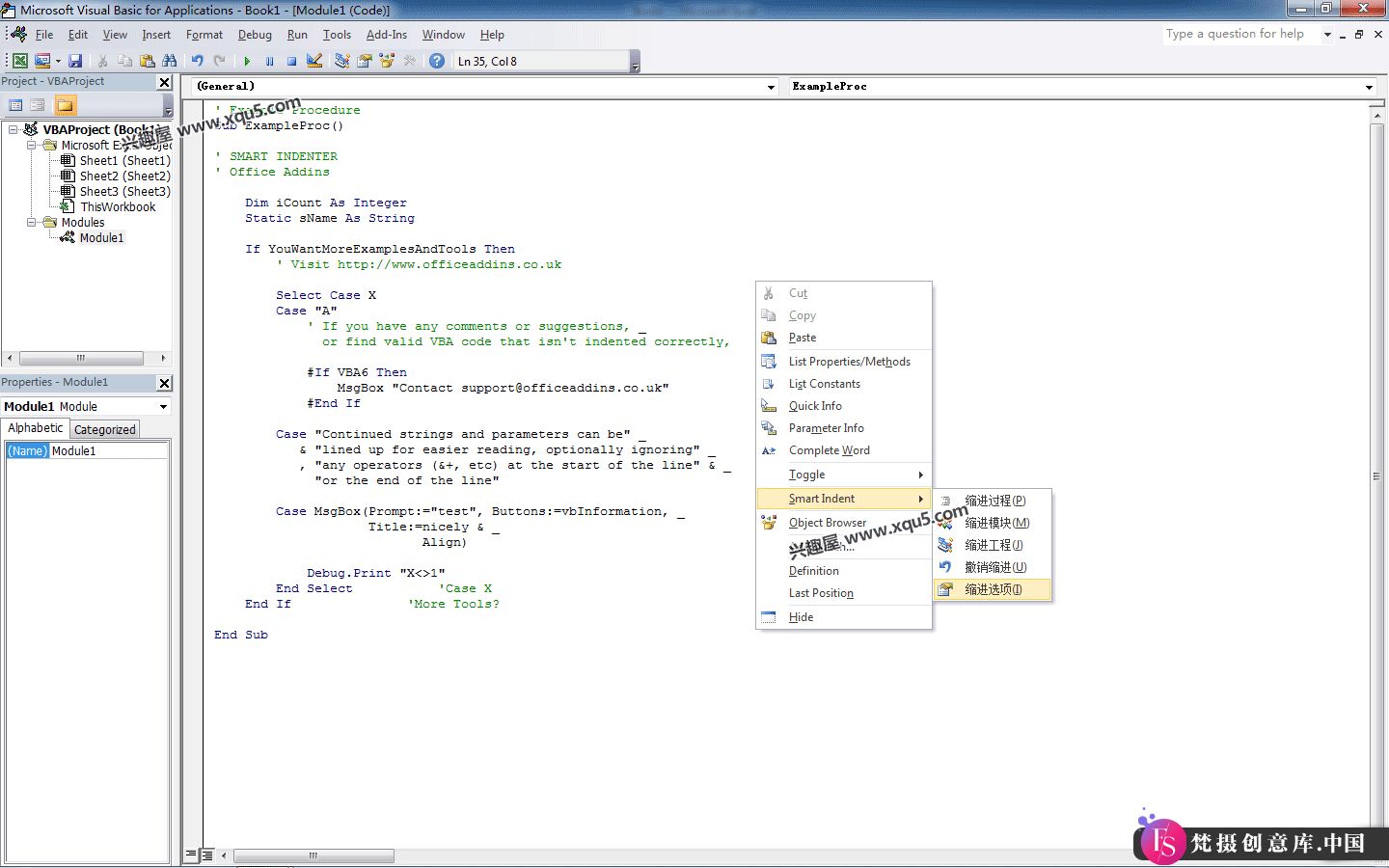Choose Complete Word in context menu

844,450
